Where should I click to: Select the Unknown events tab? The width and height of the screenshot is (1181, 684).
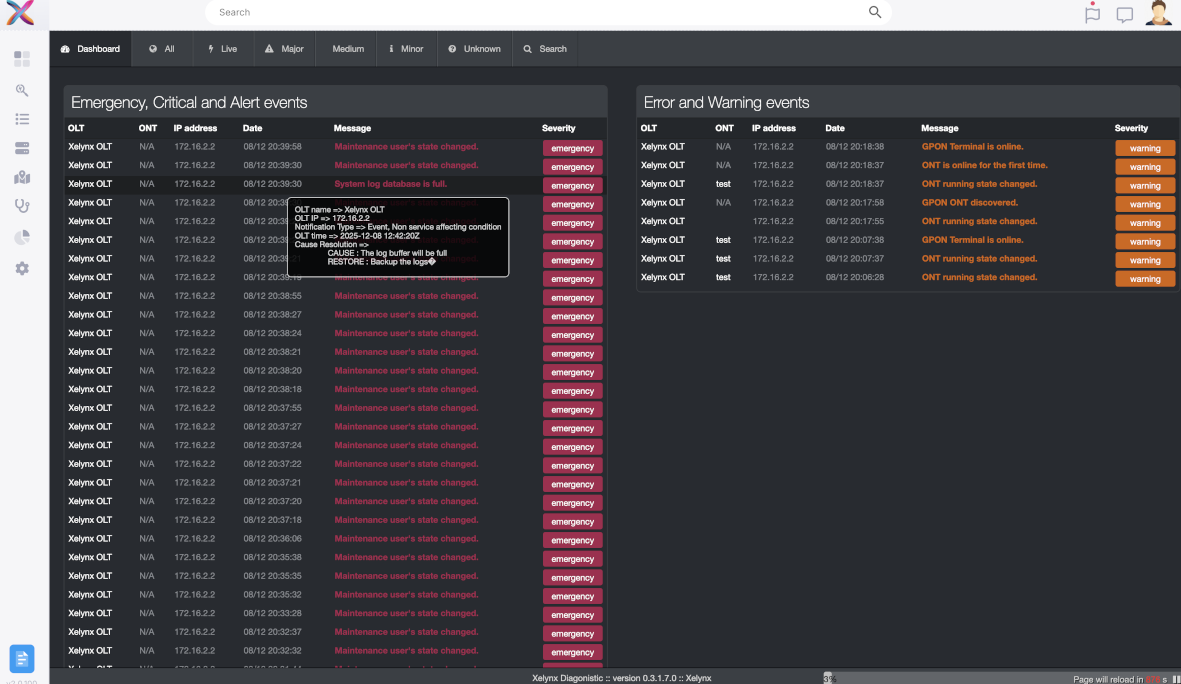(x=474, y=49)
